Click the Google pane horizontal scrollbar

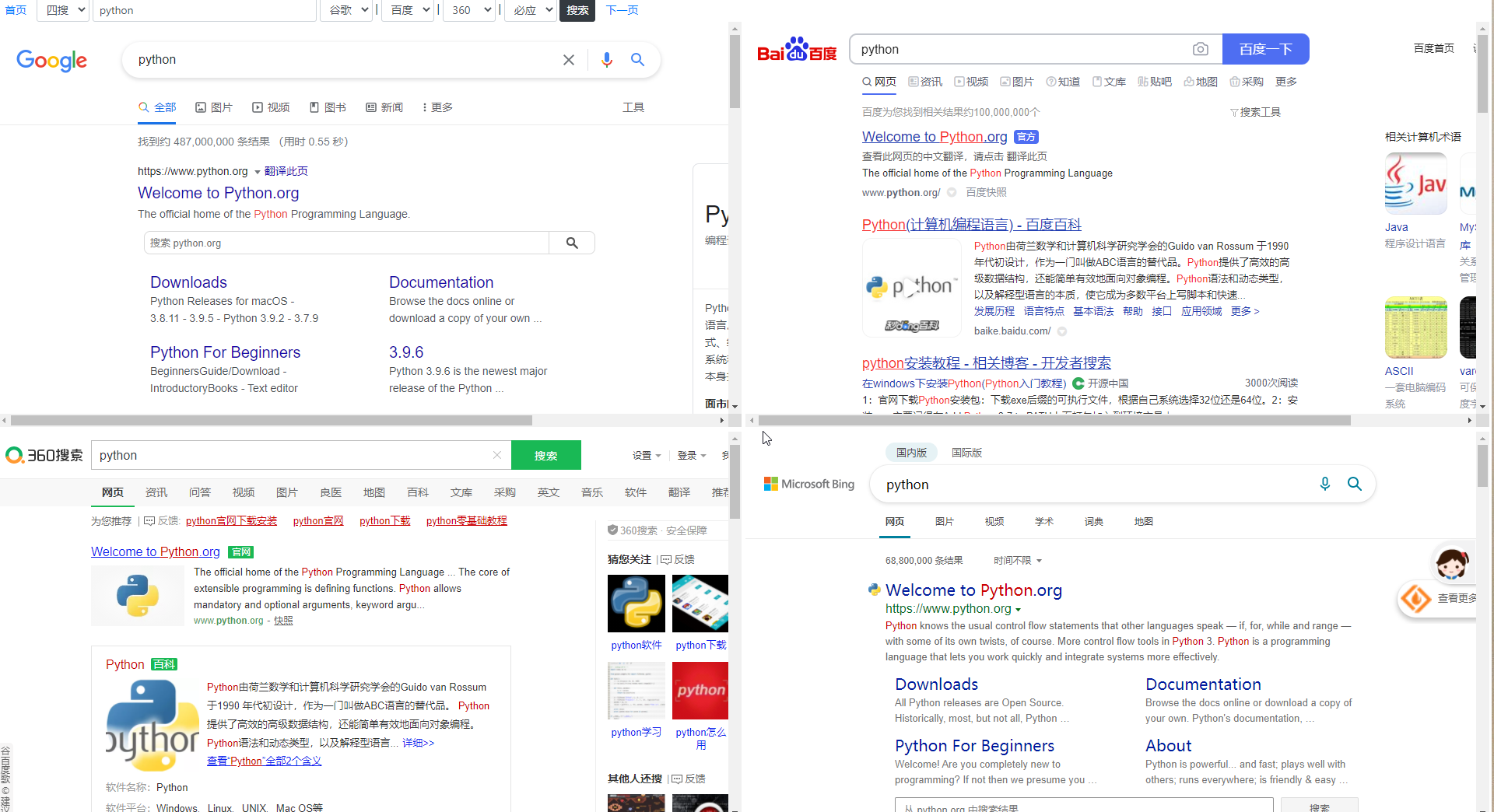[271, 420]
